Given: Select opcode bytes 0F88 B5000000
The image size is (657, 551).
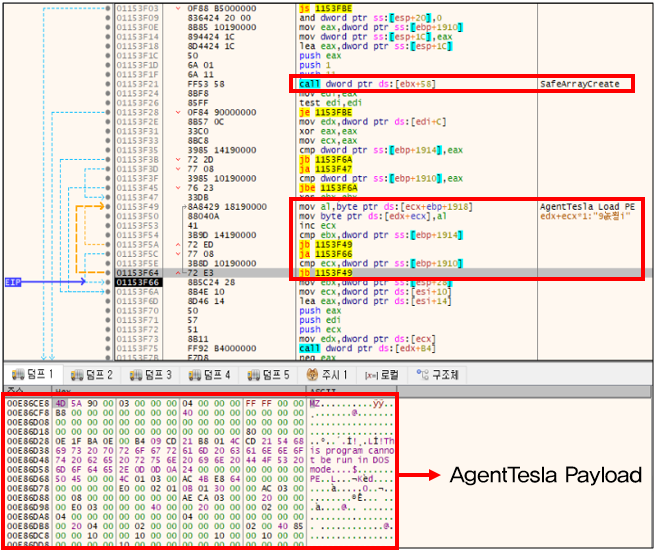Looking at the screenshot, I should 222,8.
